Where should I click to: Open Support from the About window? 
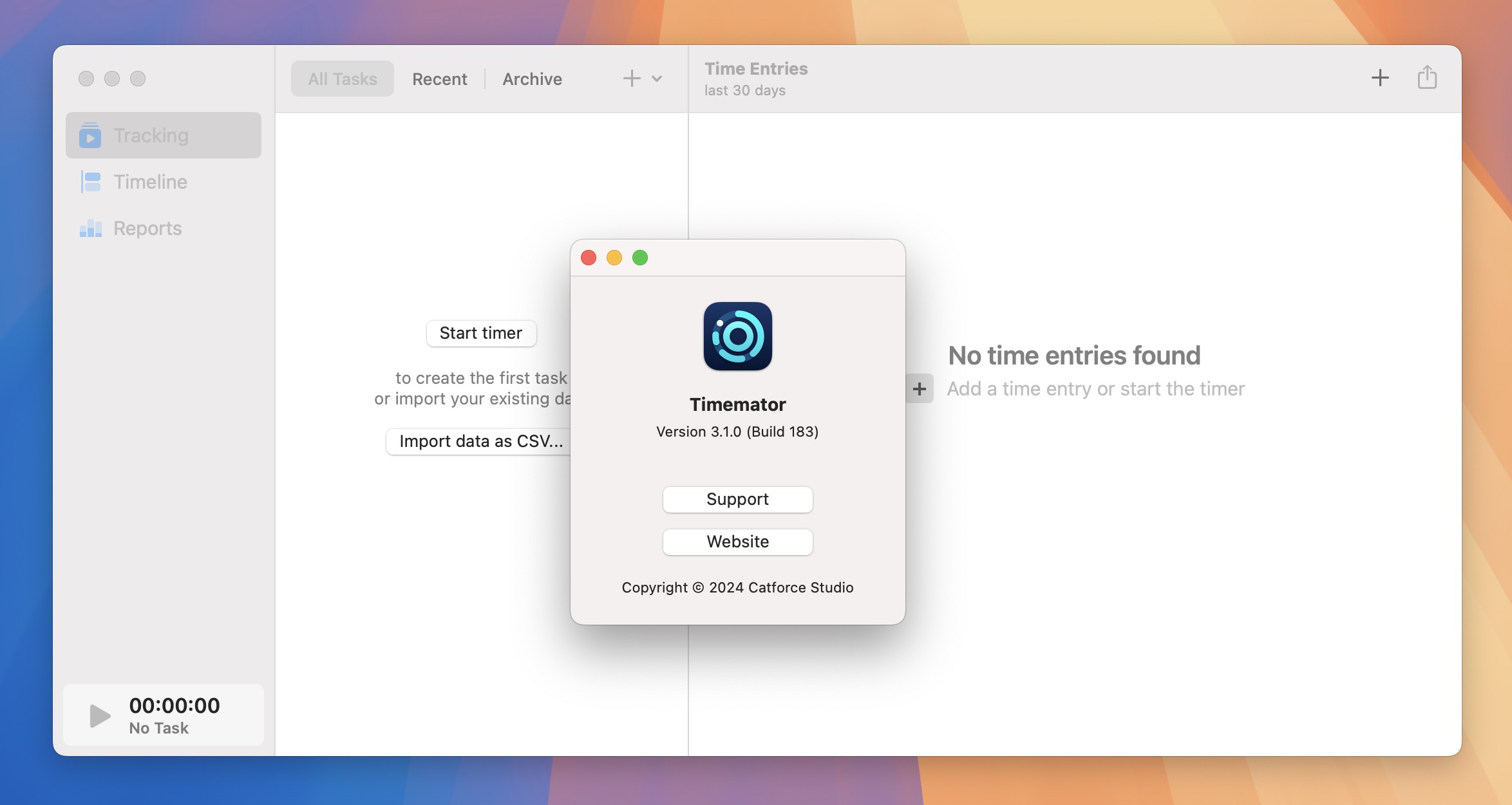coord(738,499)
